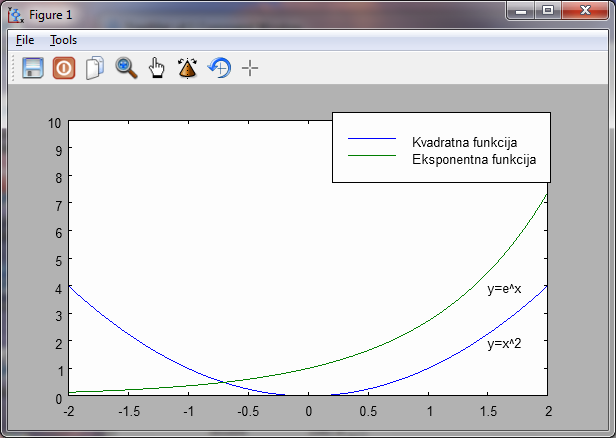Screen dimensions: 616x438
Task: Click the 'Eksponentna funkcija' legend entry
Action: pyautogui.click(x=474, y=159)
